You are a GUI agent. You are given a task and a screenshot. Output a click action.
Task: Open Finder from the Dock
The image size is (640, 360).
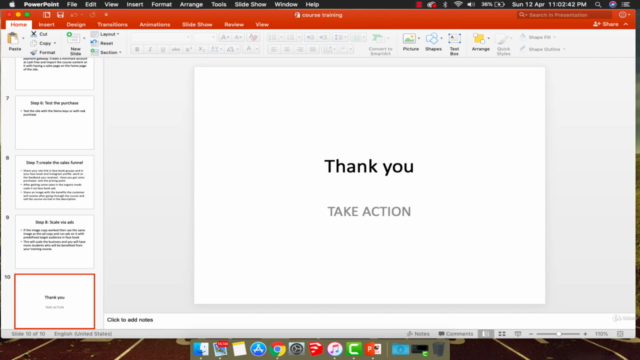pos(200,349)
